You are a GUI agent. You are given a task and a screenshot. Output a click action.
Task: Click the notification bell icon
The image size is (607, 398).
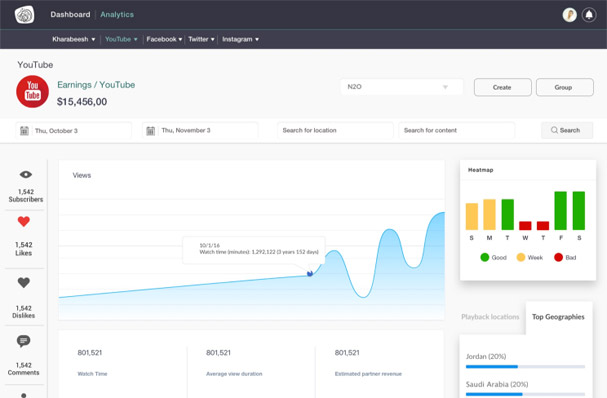click(x=589, y=15)
